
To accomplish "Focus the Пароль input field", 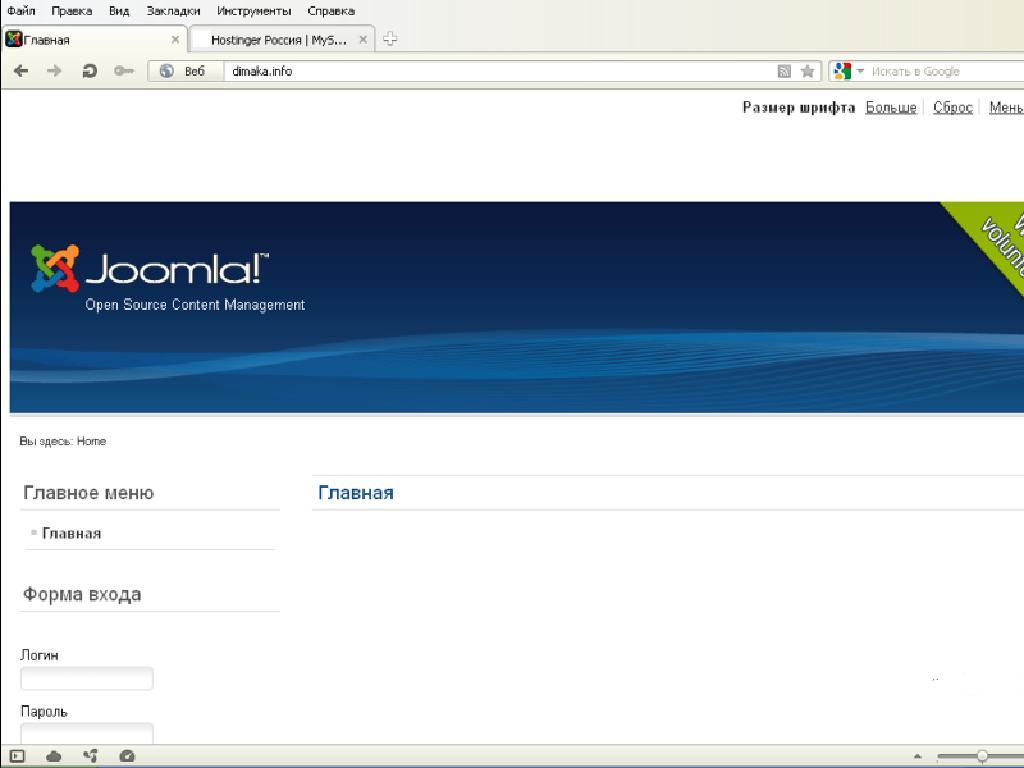I will pyautogui.click(x=87, y=733).
